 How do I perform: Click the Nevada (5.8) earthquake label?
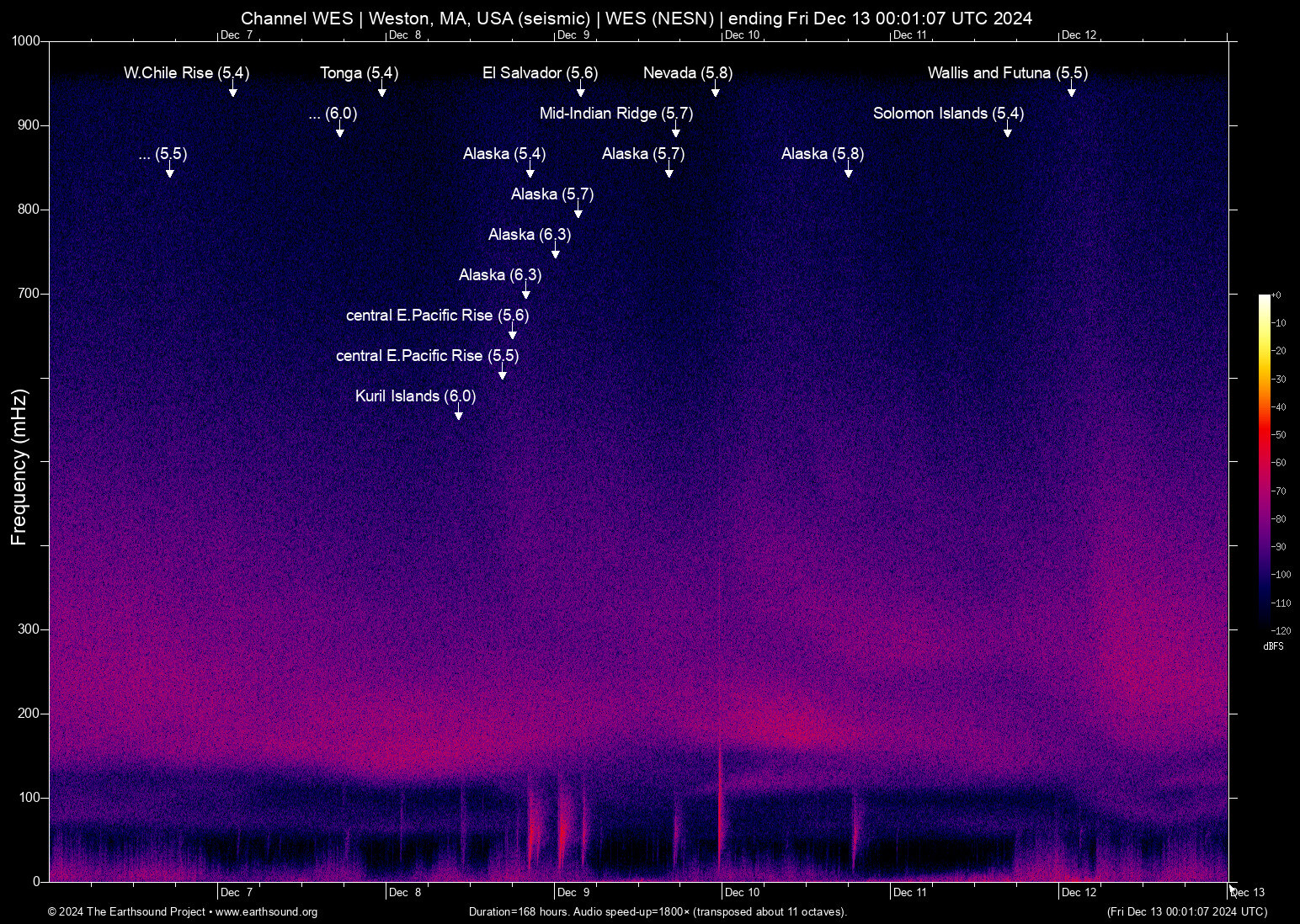coord(686,73)
